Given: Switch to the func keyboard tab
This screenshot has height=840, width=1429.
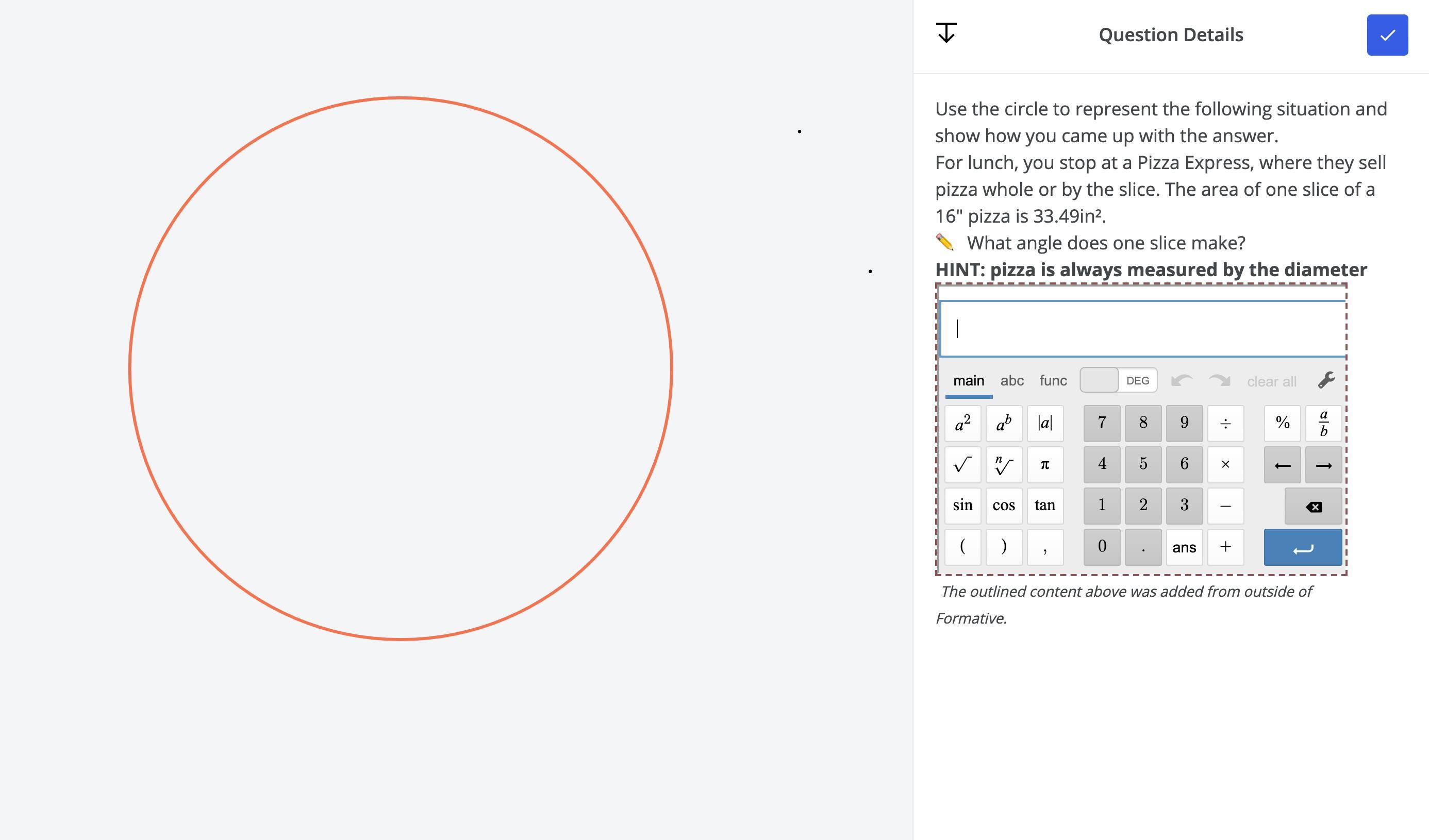Looking at the screenshot, I should [1053, 380].
